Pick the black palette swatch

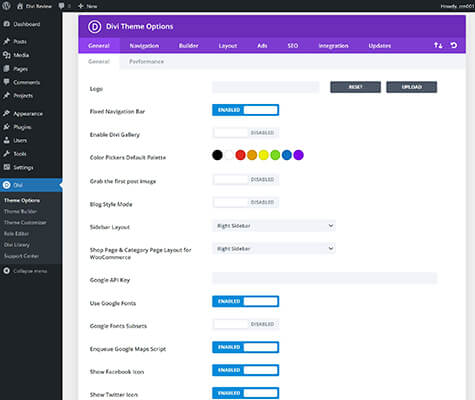click(217, 155)
